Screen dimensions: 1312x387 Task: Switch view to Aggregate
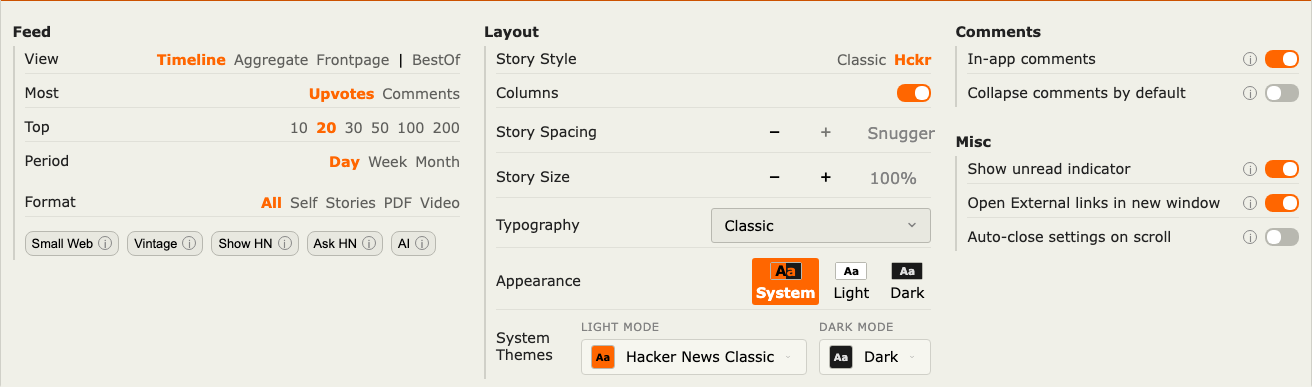[271, 60]
